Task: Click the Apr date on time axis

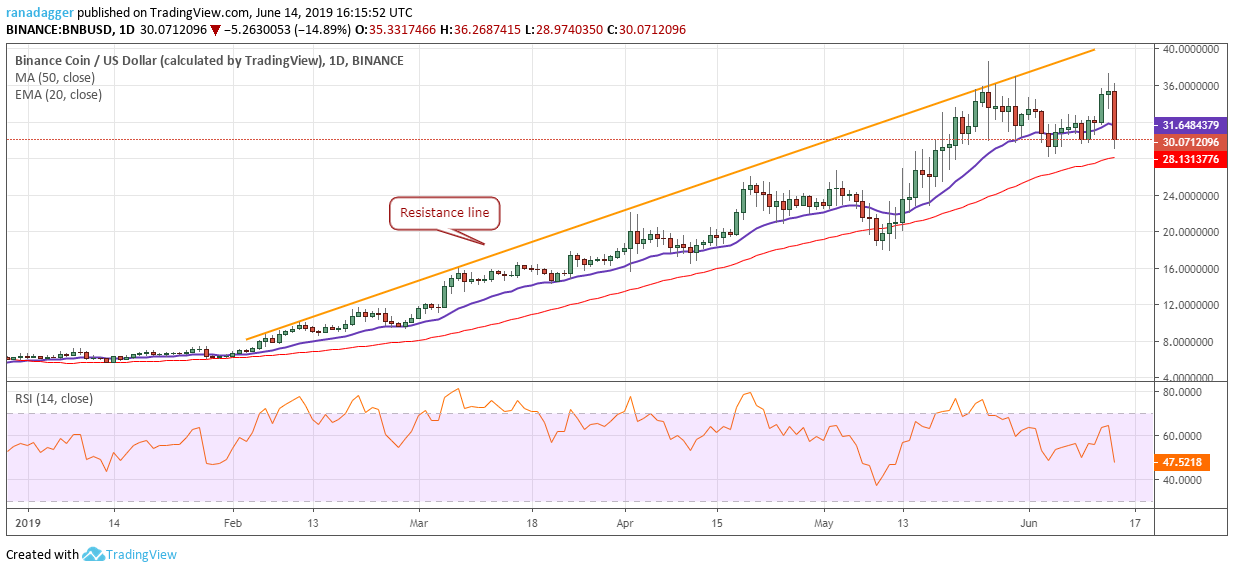Action: [626, 521]
